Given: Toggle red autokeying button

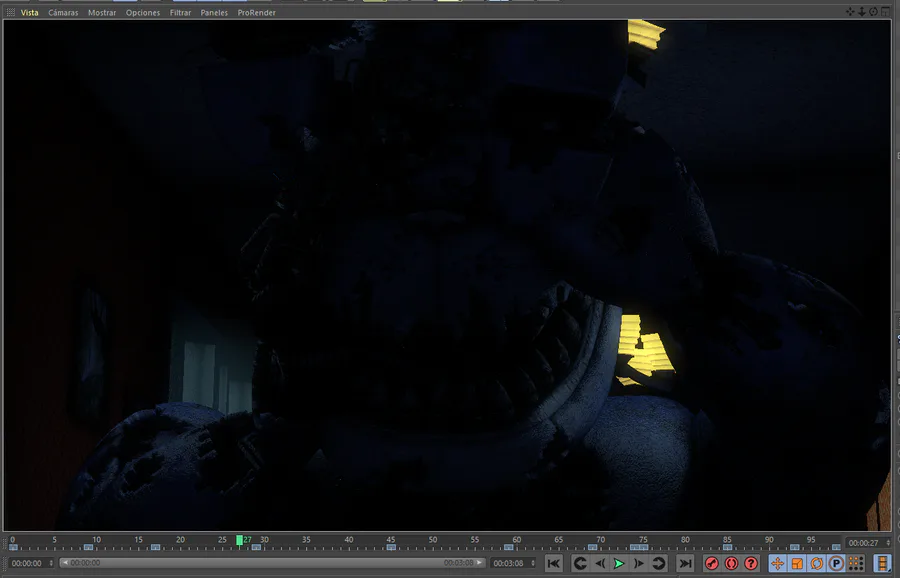Looking at the screenshot, I should pyautogui.click(x=731, y=564).
